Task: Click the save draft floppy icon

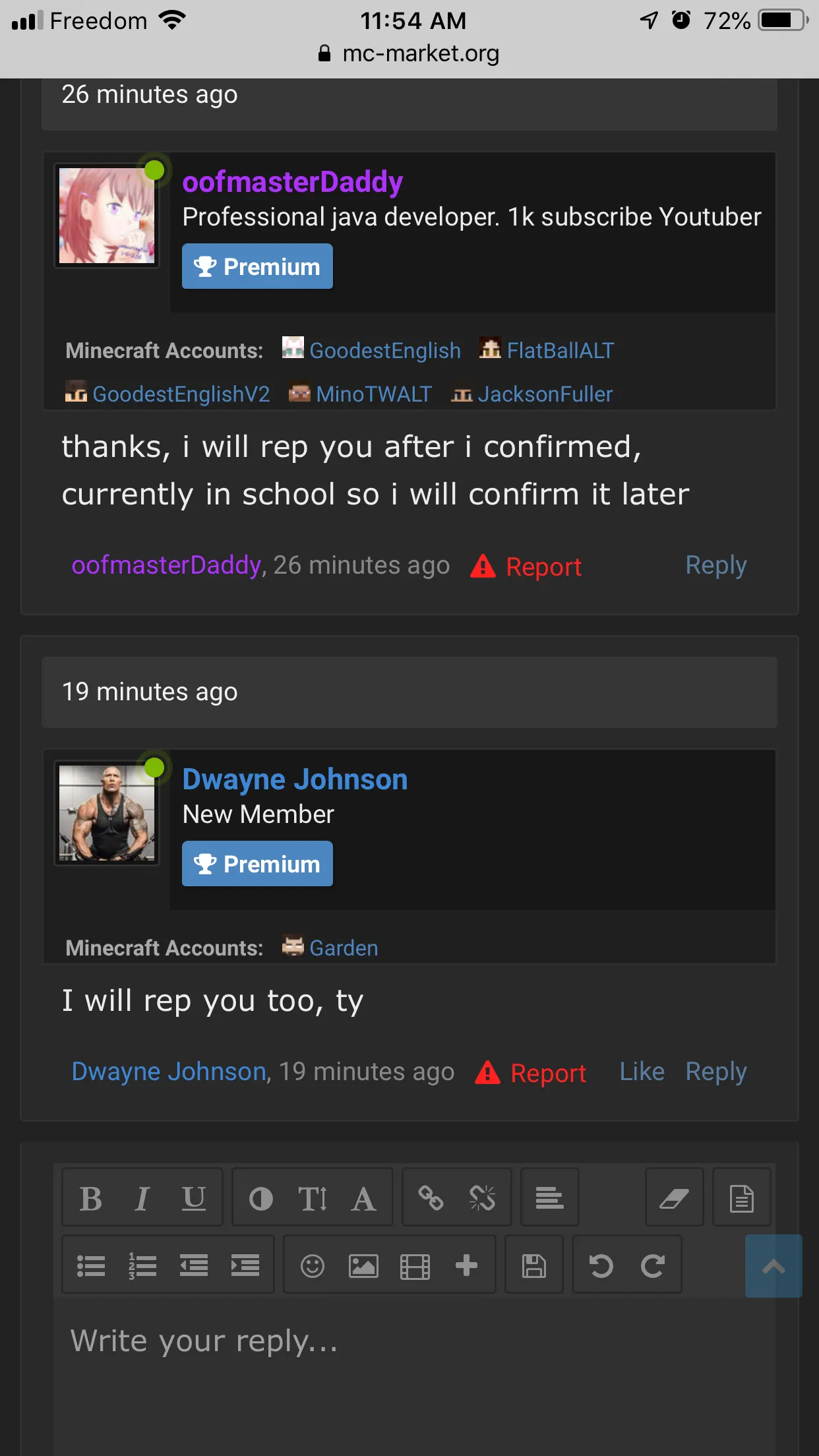Action: coord(534,1265)
